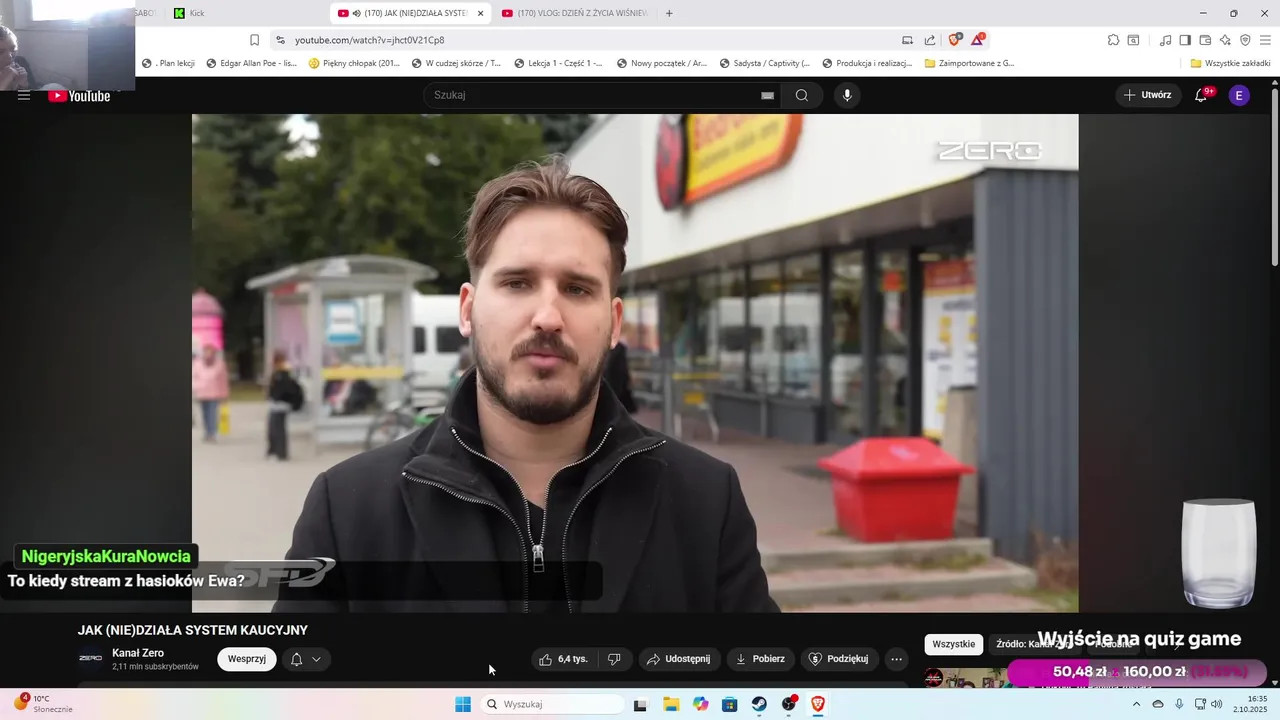This screenshot has width=1280, height=720.
Task: Open bookmark 'Nowy początek / Ar...'
Action: tap(661, 63)
